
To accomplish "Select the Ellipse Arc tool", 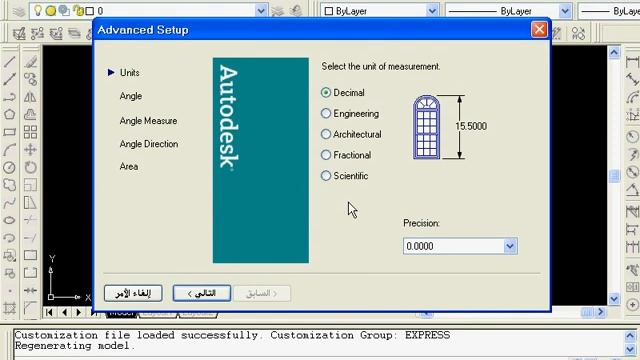I will pos(10,238).
